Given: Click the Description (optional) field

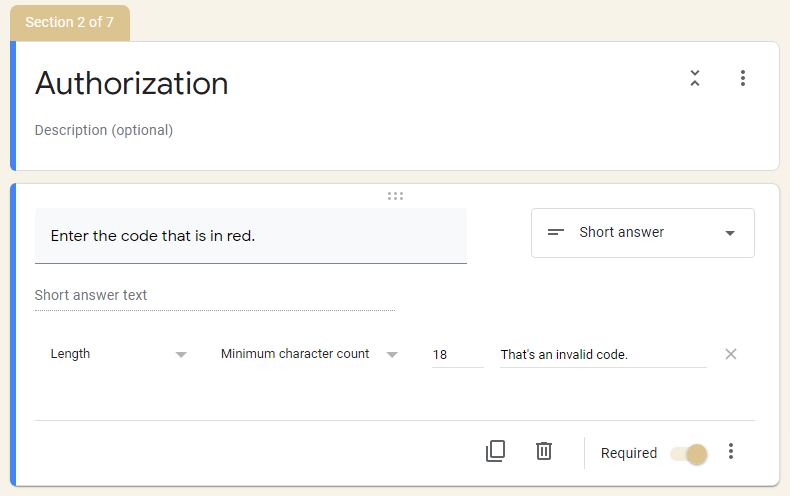Looking at the screenshot, I should pos(104,131).
